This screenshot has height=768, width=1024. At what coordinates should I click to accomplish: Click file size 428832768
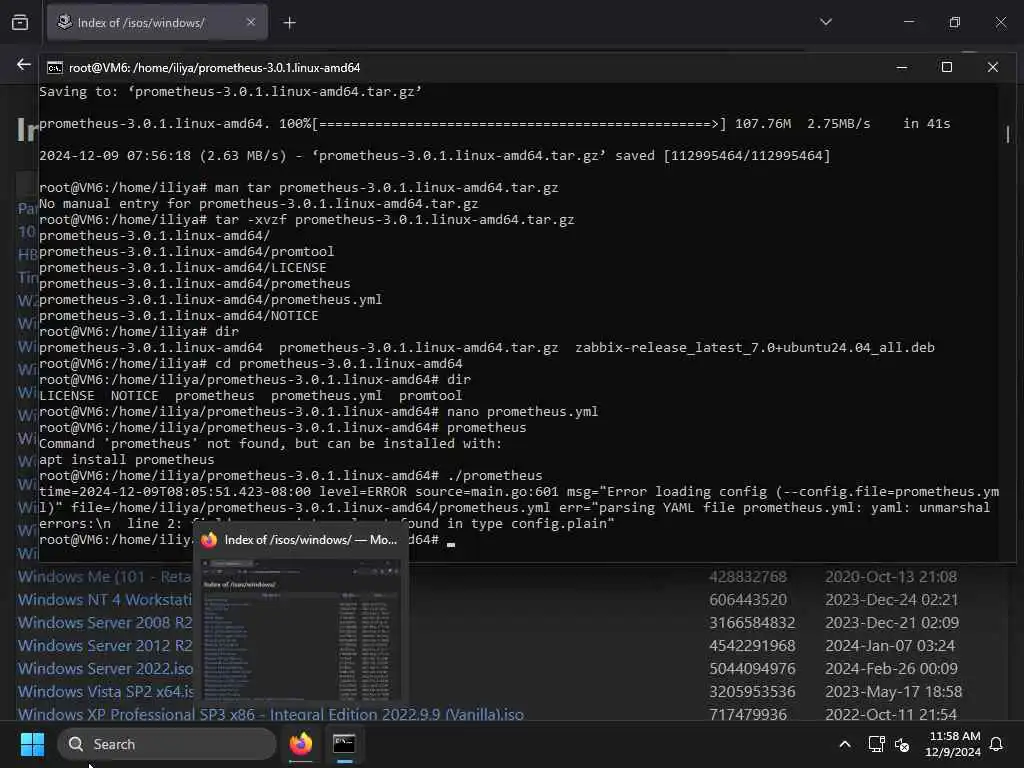tap(748, 577)
